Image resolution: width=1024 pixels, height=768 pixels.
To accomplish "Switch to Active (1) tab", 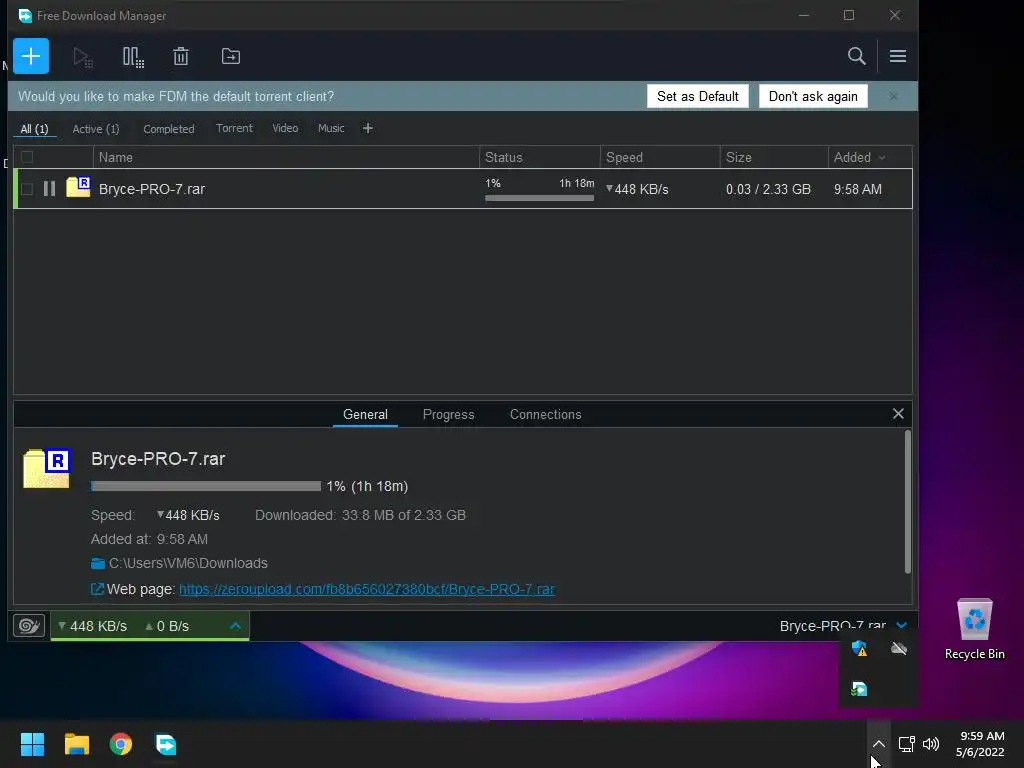I will click(96, 129).
